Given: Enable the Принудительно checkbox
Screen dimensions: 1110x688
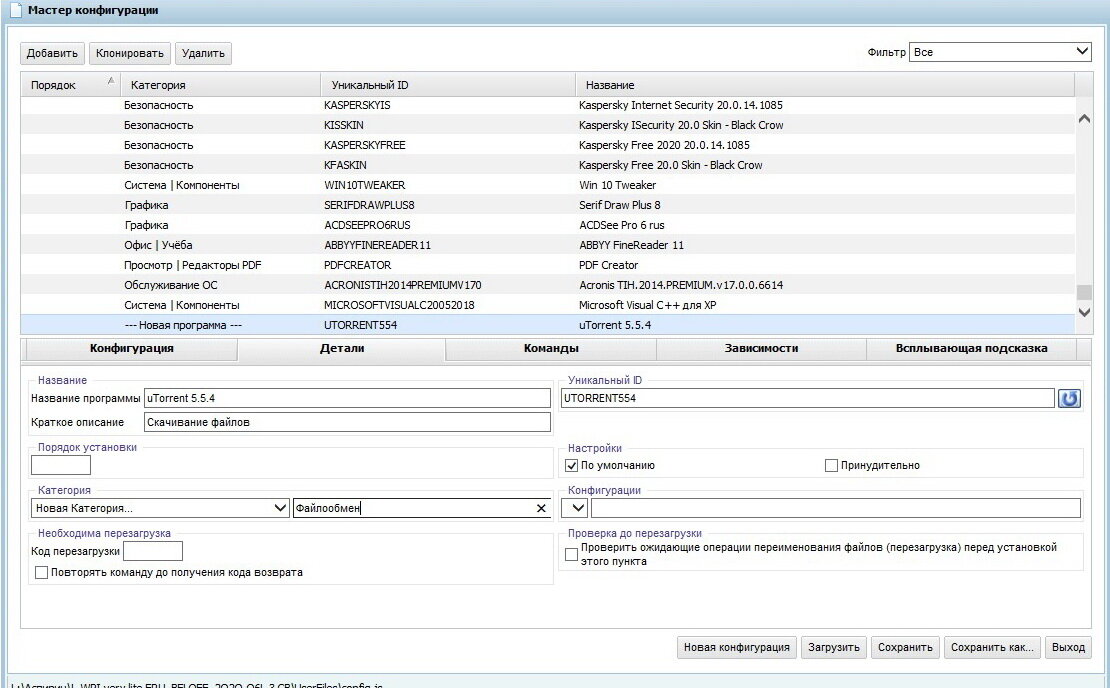Looking at the screenshot, I should point(831,466).
